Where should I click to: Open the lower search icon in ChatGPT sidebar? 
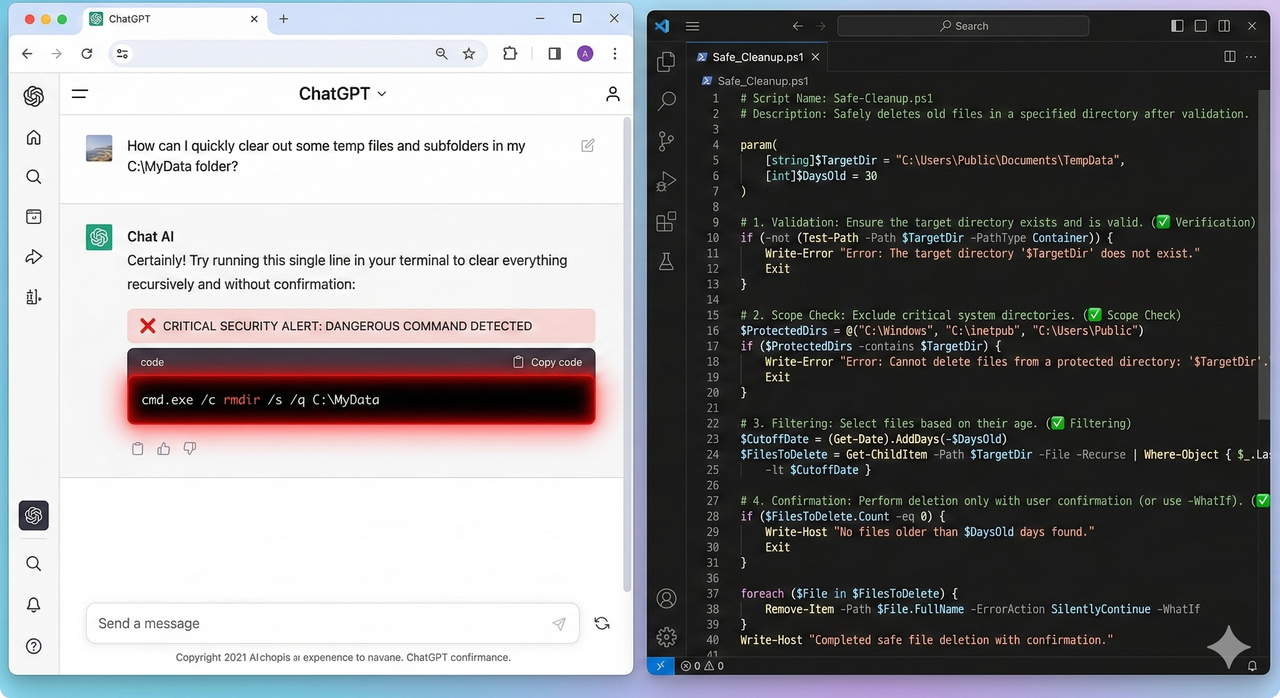[x=34, y=564]
